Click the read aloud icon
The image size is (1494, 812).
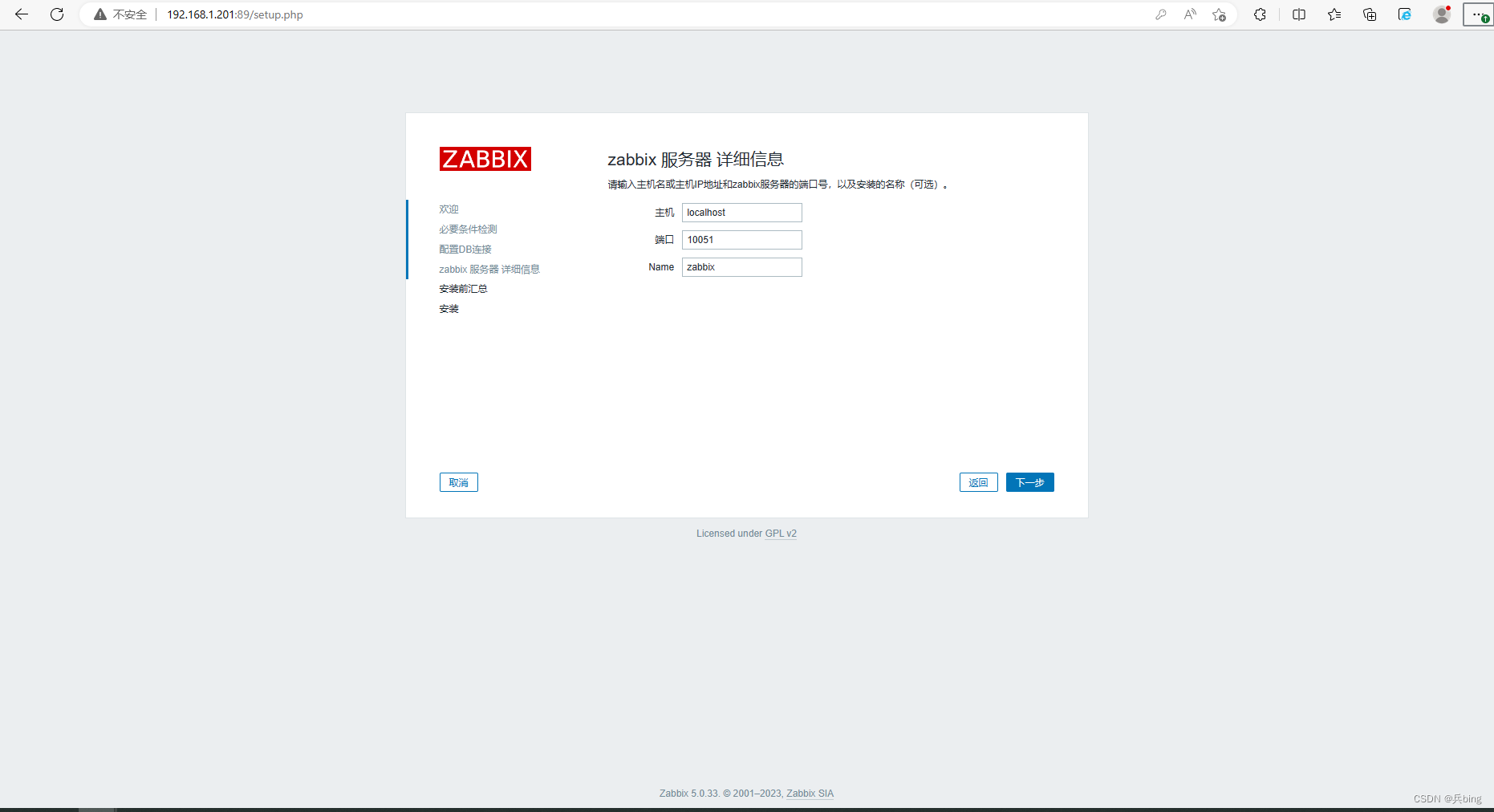(x=1190, y=14)
